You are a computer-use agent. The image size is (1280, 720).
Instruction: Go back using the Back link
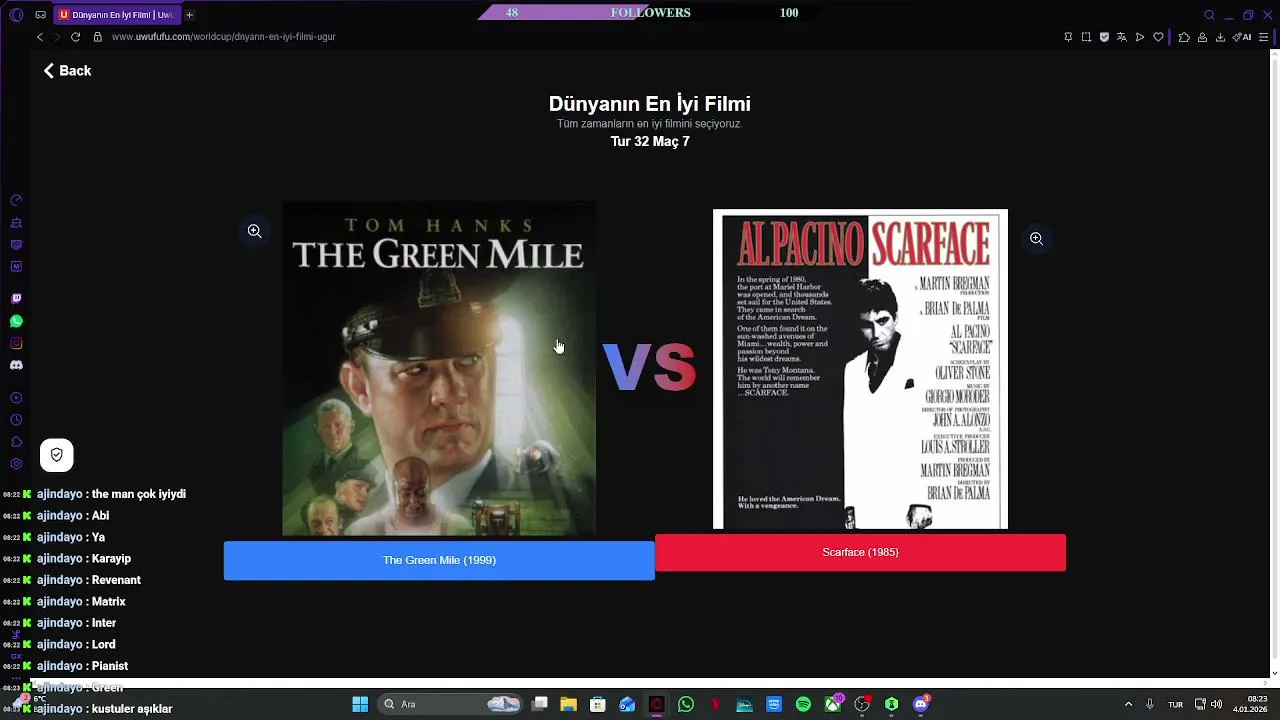pos(67,71)
